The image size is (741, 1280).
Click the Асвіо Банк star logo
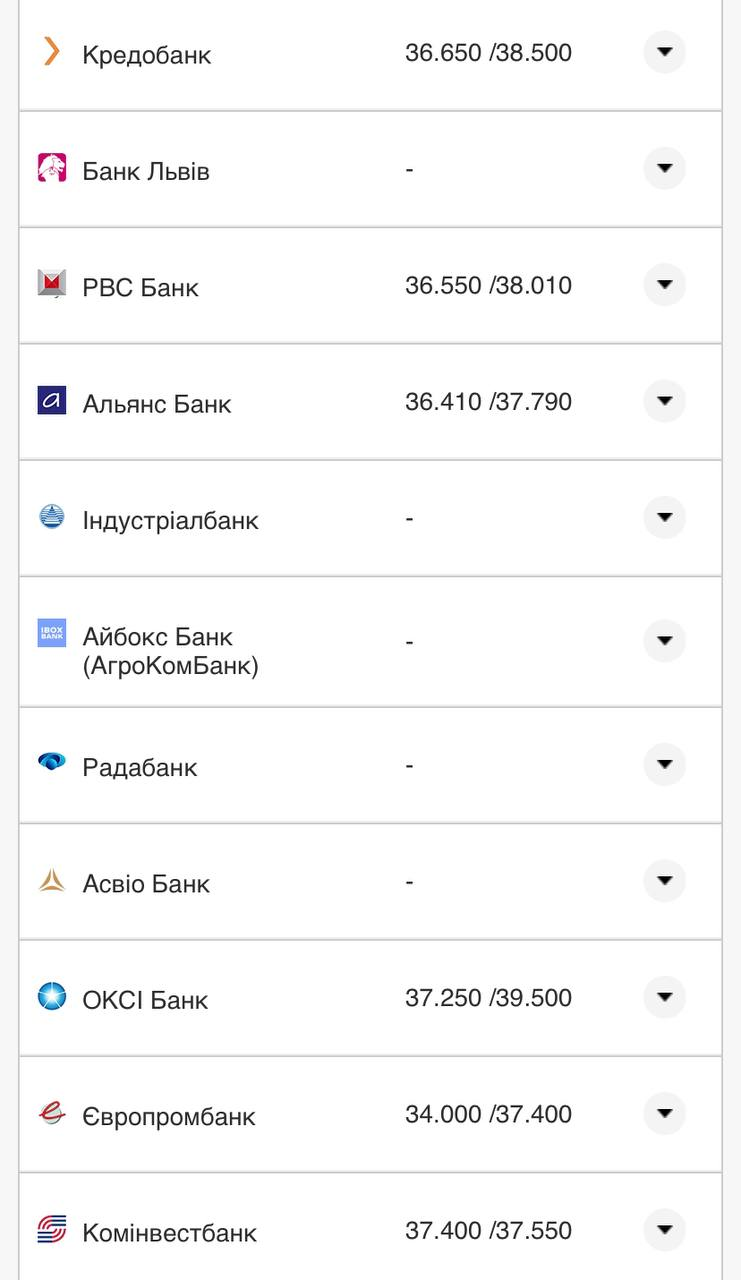pyautogui.click(x=52, y=881)
